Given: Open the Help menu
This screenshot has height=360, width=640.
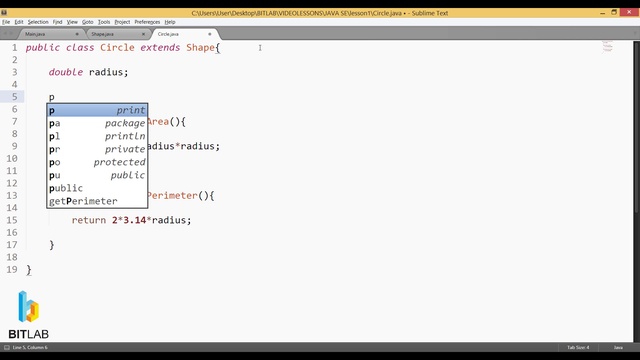Looking at the screenshot, I should pos(170,22).
